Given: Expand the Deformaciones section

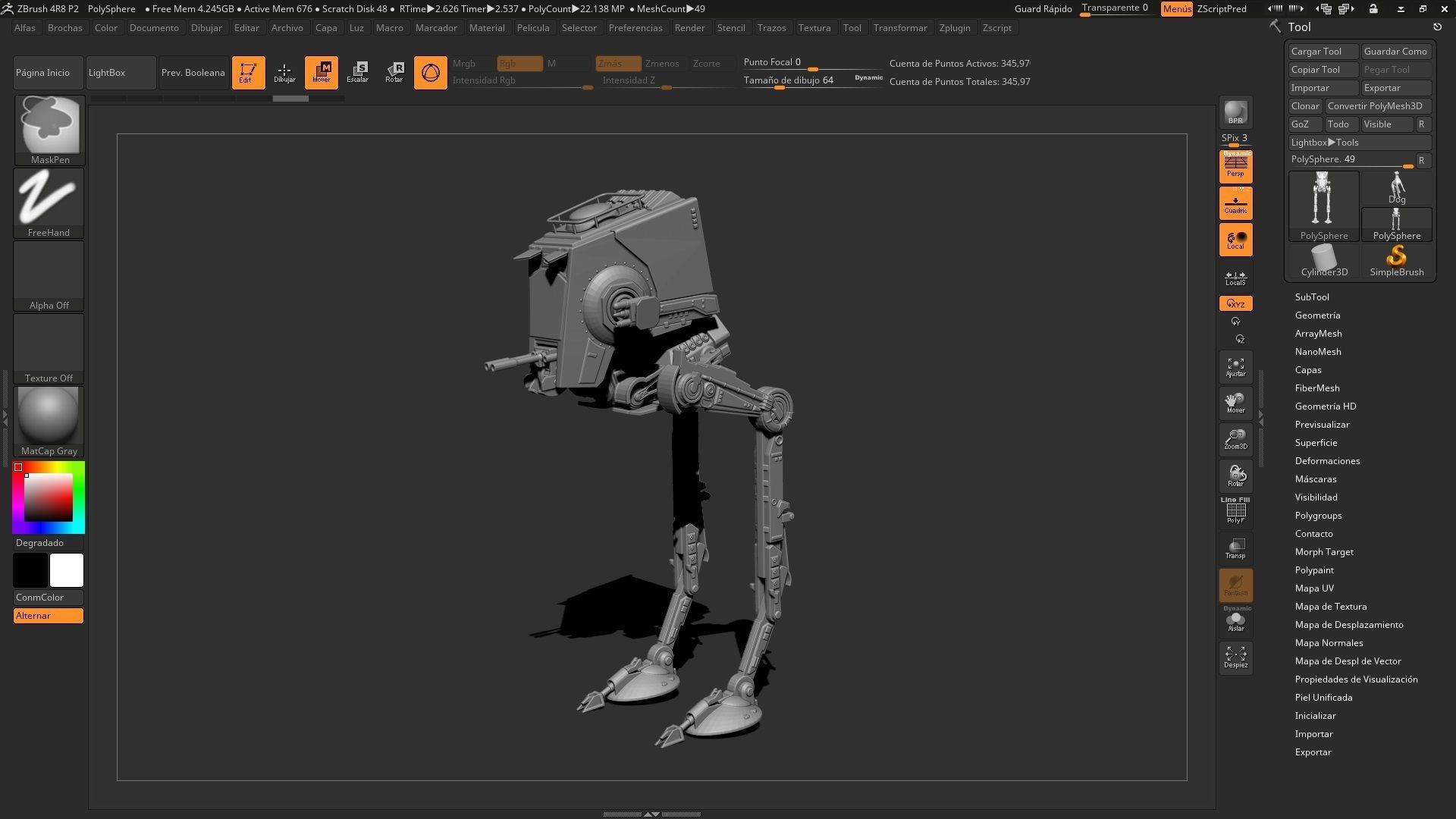Looking at the screenshot, I should (x=1327, y=461).
